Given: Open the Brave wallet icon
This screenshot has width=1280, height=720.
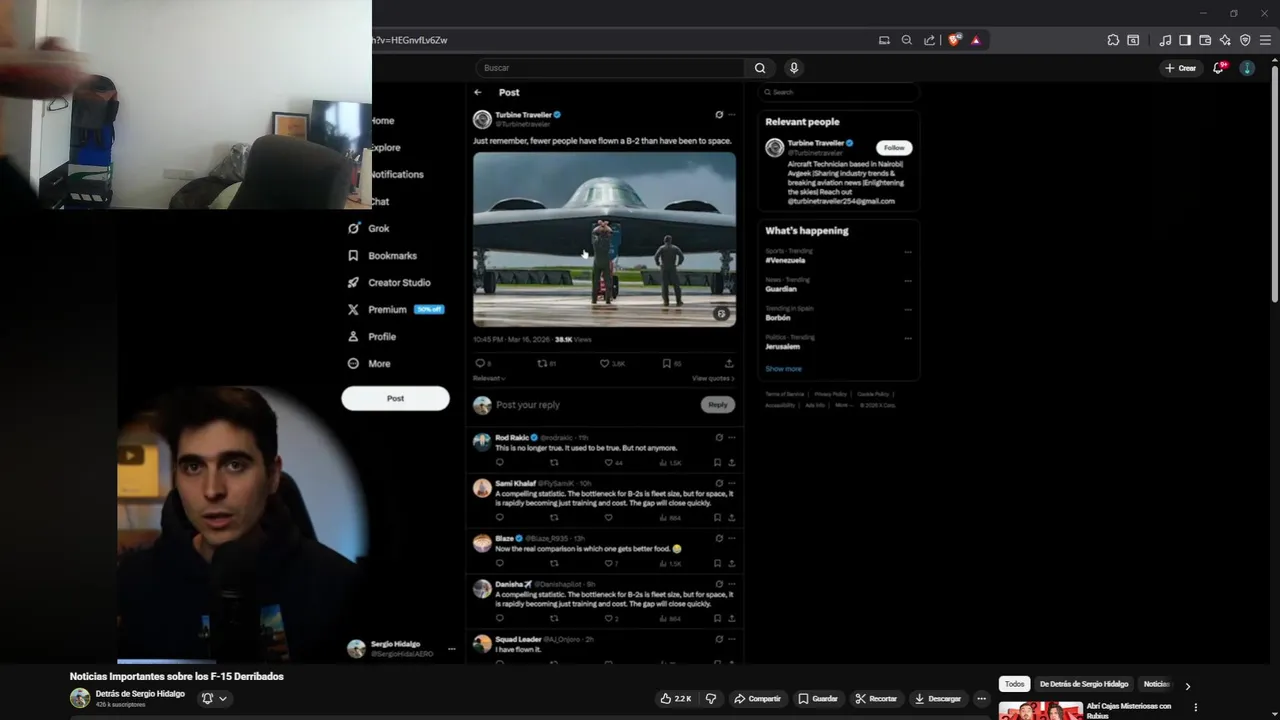Looking at the screenshot, I should pyautogui.click(x=1205, y=40).
